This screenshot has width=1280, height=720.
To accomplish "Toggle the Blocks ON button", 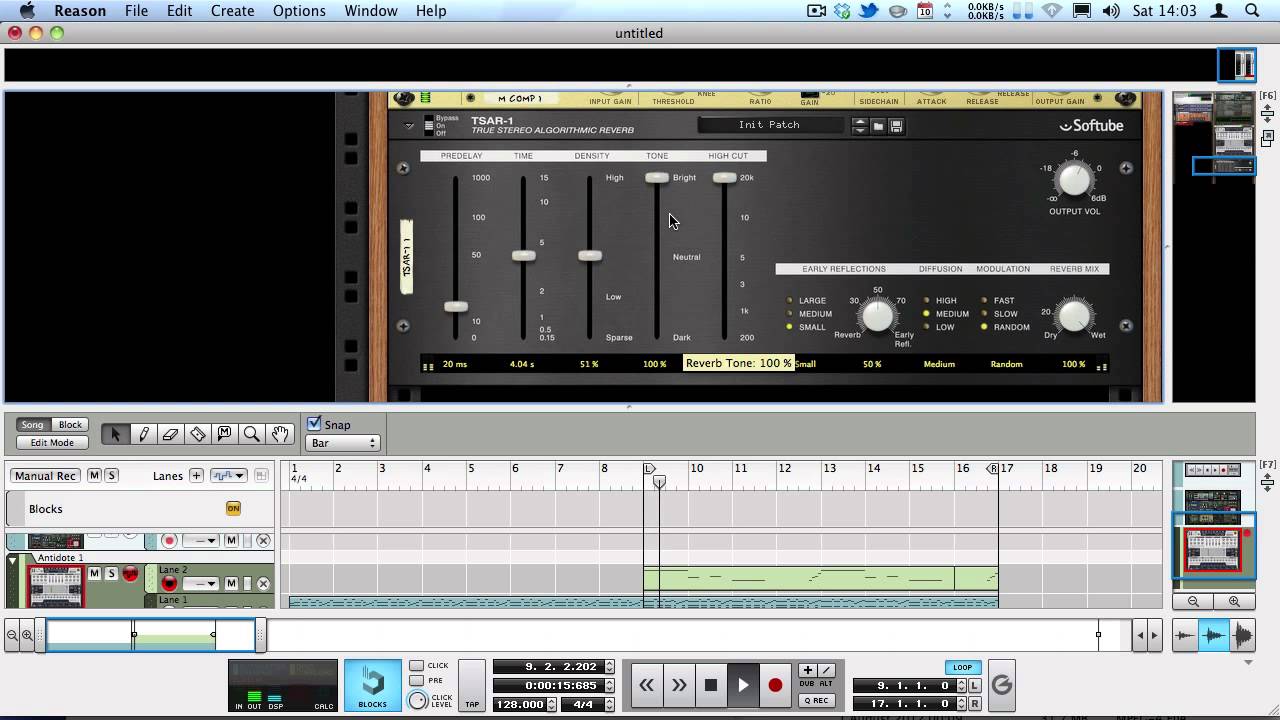I will tap(233, 508).
